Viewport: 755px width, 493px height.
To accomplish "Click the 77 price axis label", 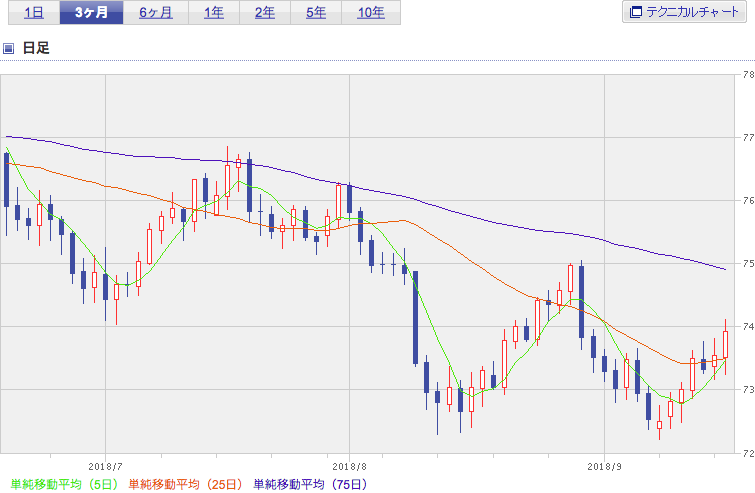I will click(x=748, y=138).
